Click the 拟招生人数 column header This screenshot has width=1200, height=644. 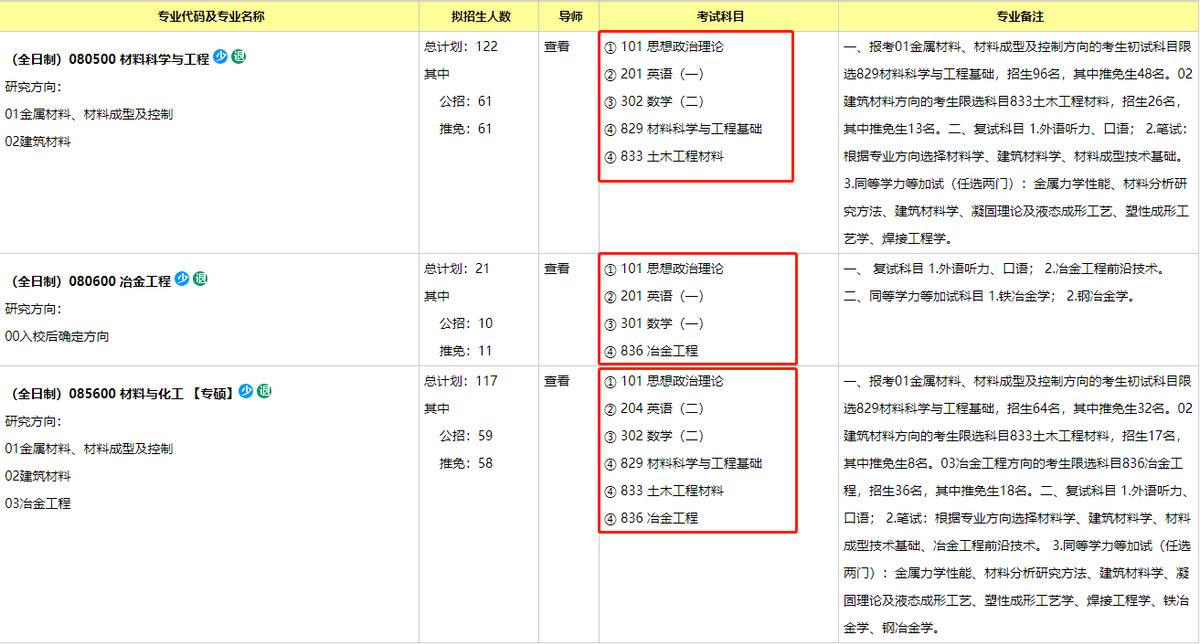point(479,16)
